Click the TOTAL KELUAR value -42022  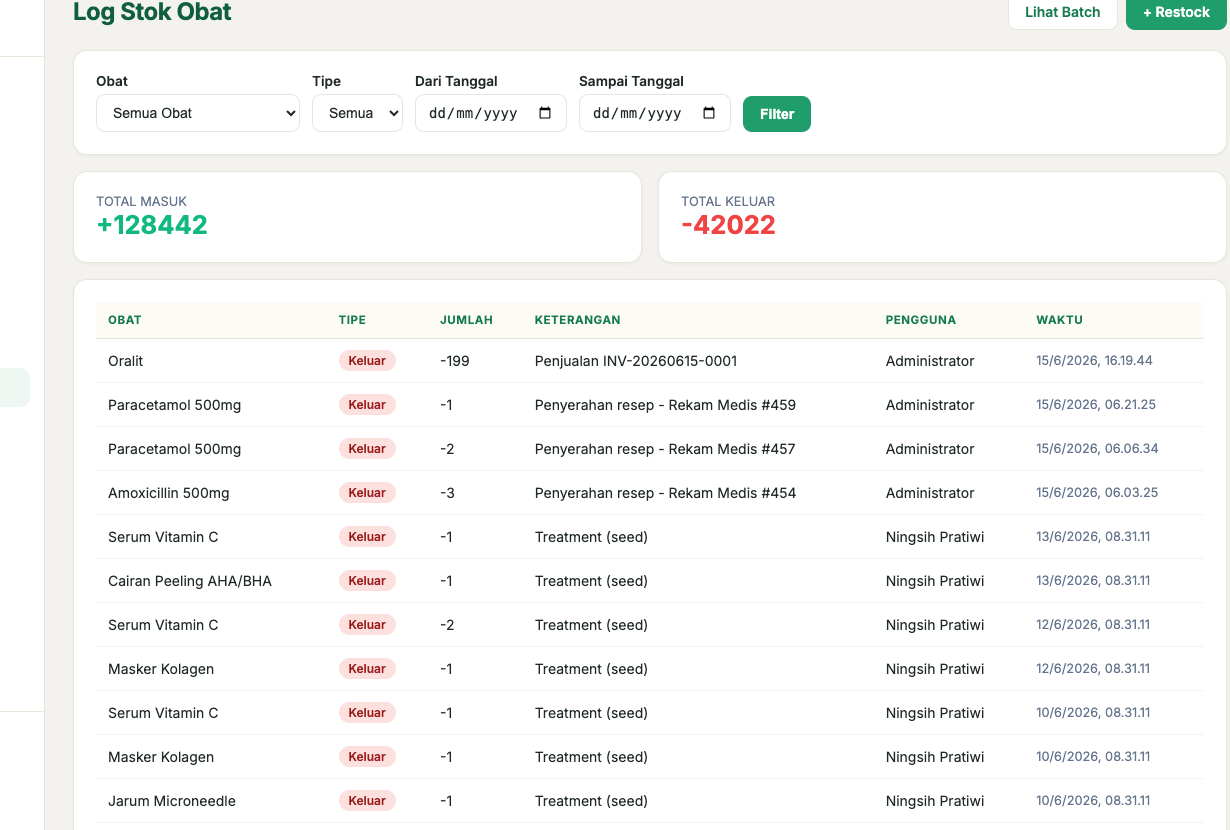tap(728, 225)
